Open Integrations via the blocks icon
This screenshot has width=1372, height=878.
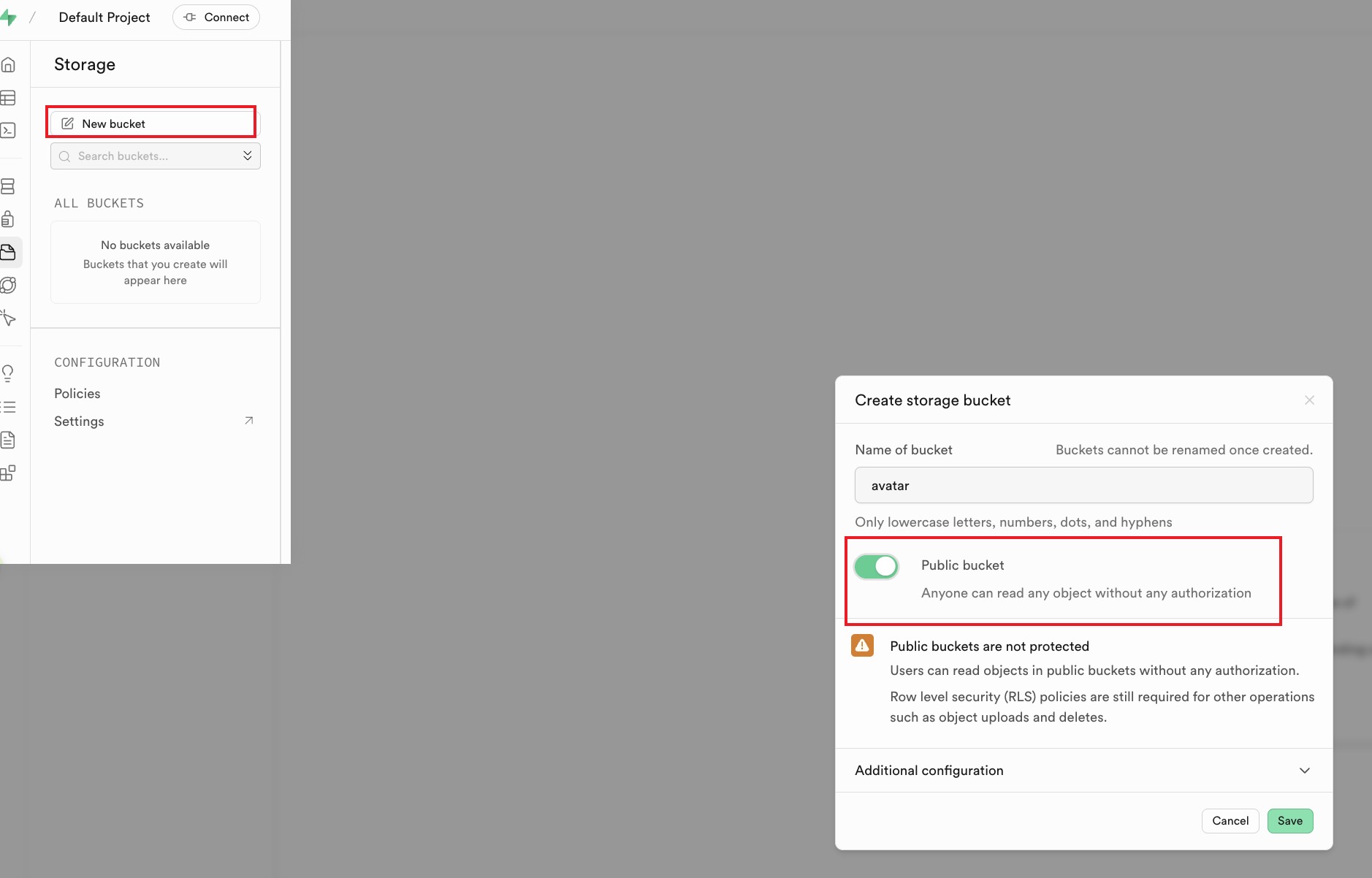(x=8, y=473)
